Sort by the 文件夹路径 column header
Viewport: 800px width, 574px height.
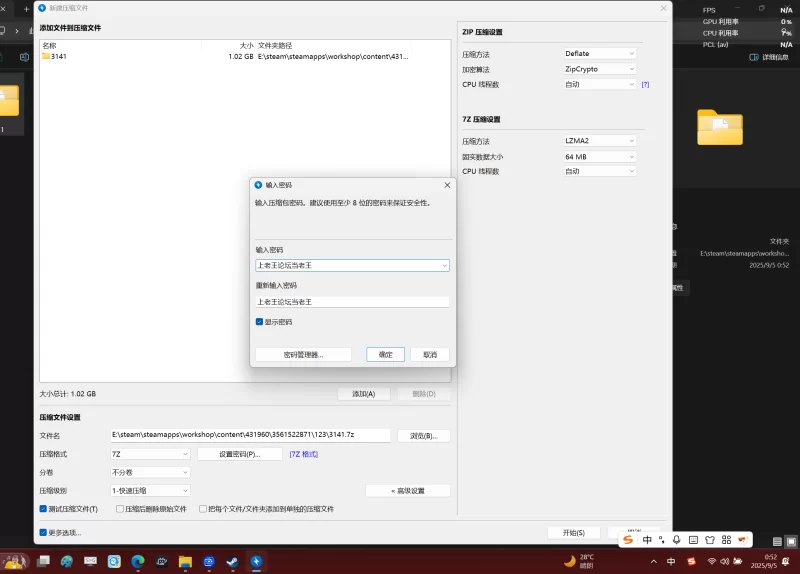275,45
